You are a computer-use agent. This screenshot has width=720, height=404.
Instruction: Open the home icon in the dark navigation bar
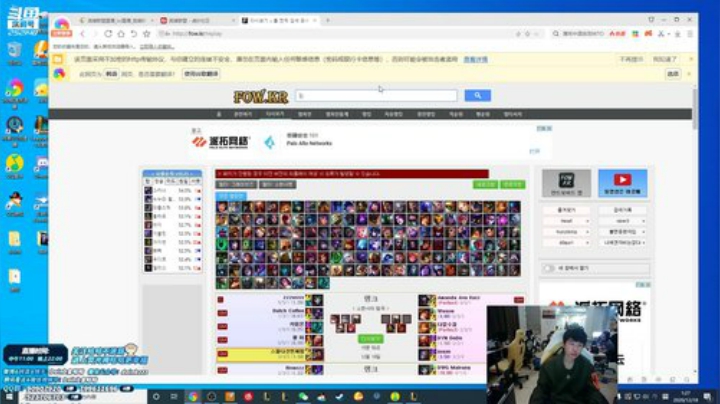click(219, 114)
